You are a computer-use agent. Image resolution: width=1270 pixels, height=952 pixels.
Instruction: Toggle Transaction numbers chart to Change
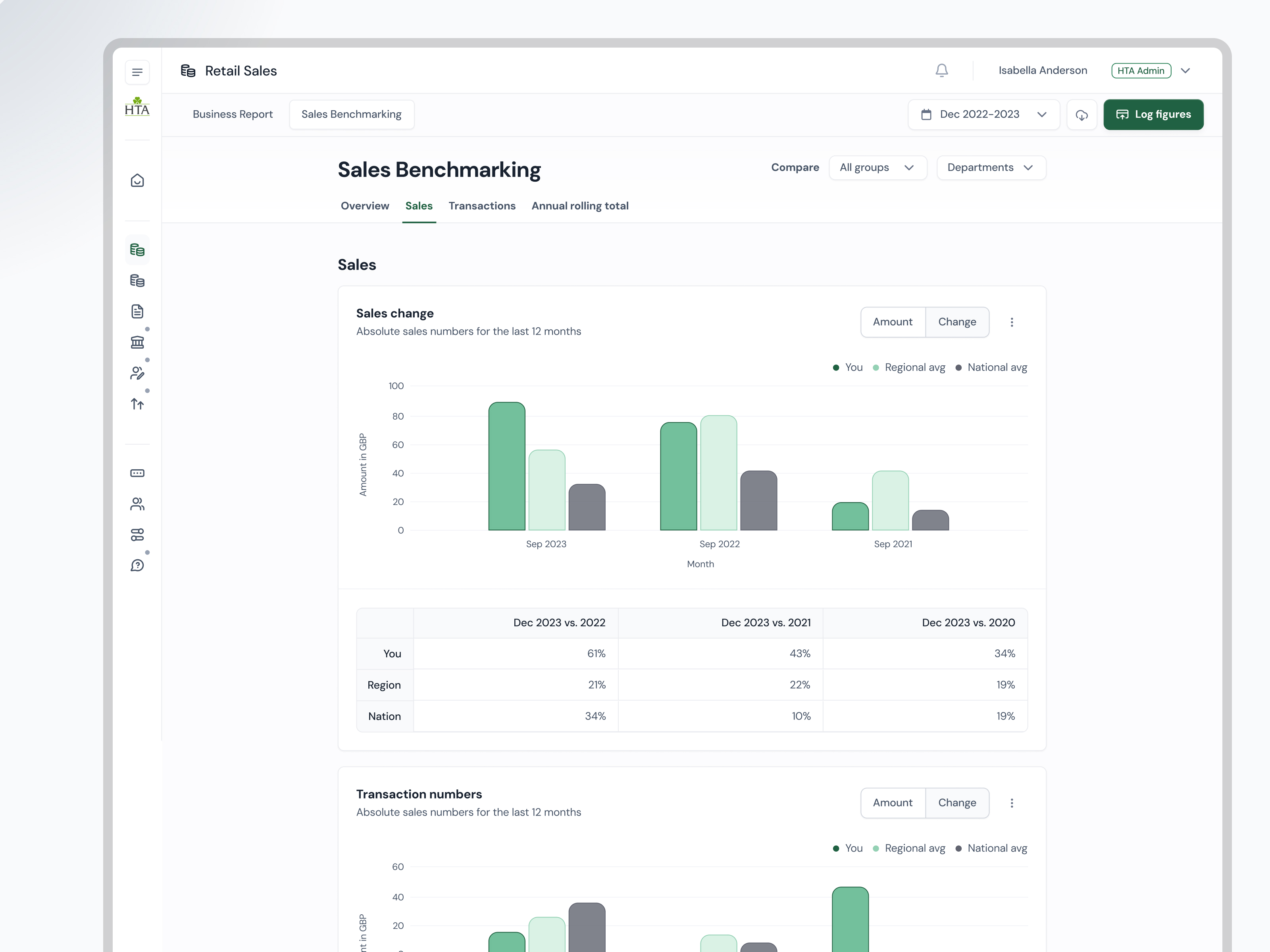(956, 803)
